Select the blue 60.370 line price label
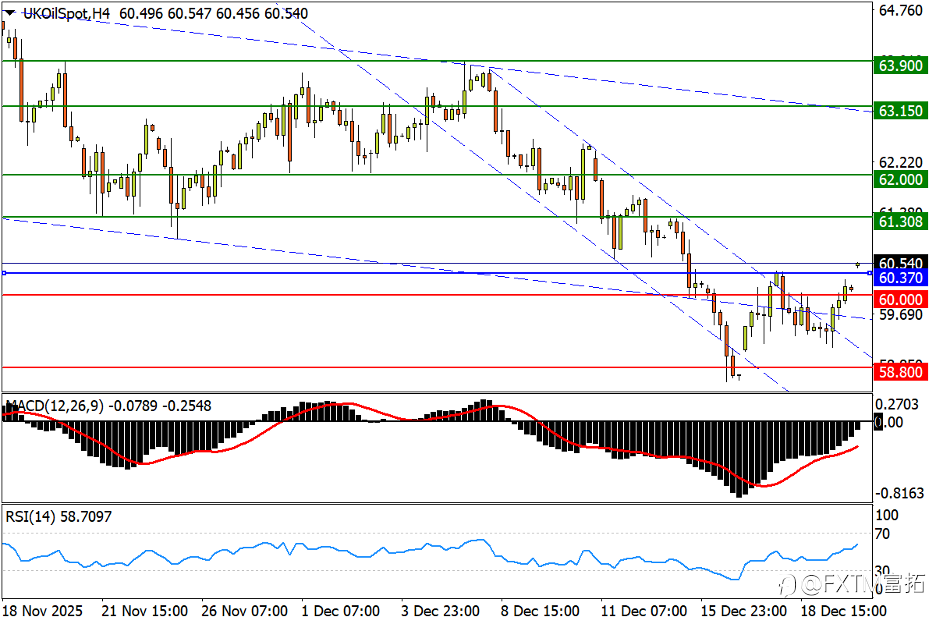 tap(901, 278)
